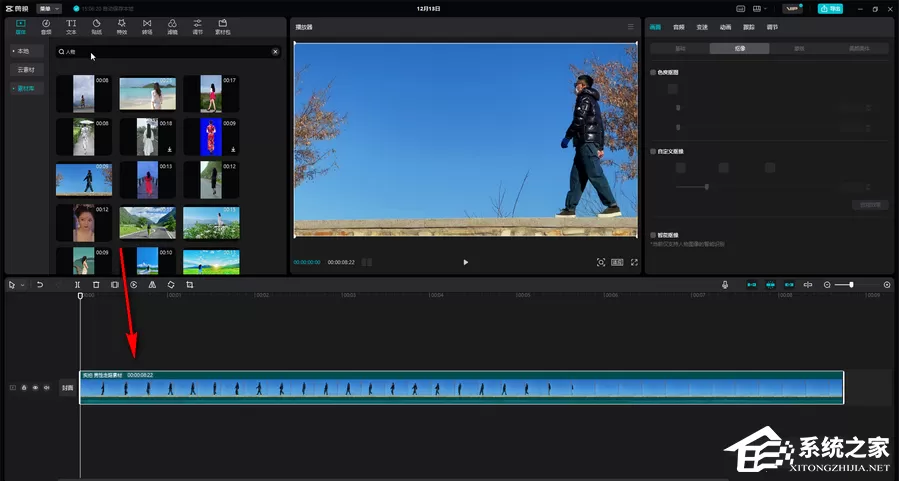This screenshot has width=899, height=481.
Task: Click the rotate tool icon
Action: (171, 285)
